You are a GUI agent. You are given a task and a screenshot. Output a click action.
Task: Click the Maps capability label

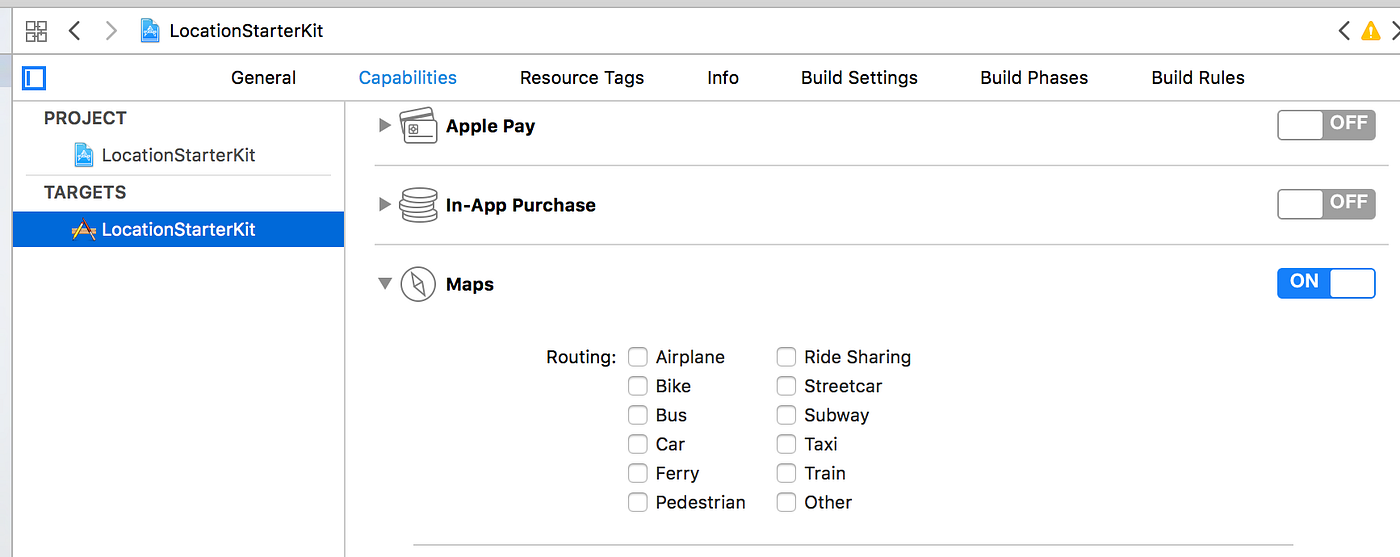tap(470, 284)
